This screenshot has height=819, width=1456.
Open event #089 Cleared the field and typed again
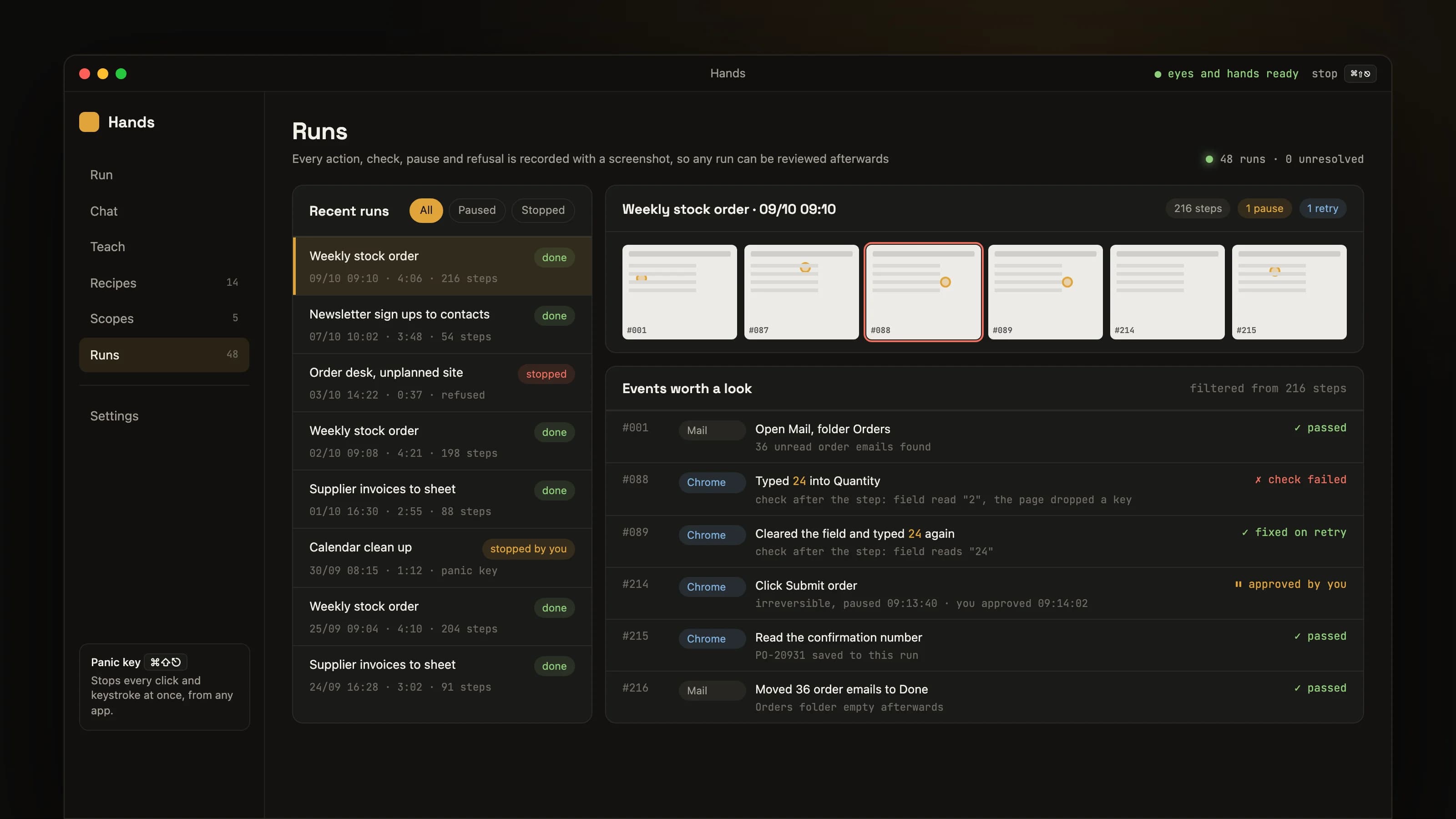click(x=984, y=541)
